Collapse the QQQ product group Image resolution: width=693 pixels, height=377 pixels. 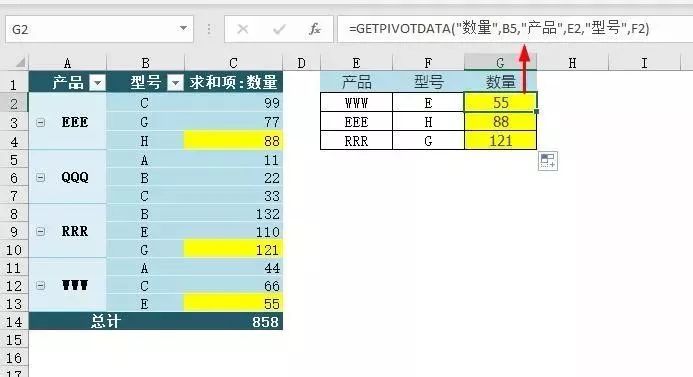(x=41, y=177)
